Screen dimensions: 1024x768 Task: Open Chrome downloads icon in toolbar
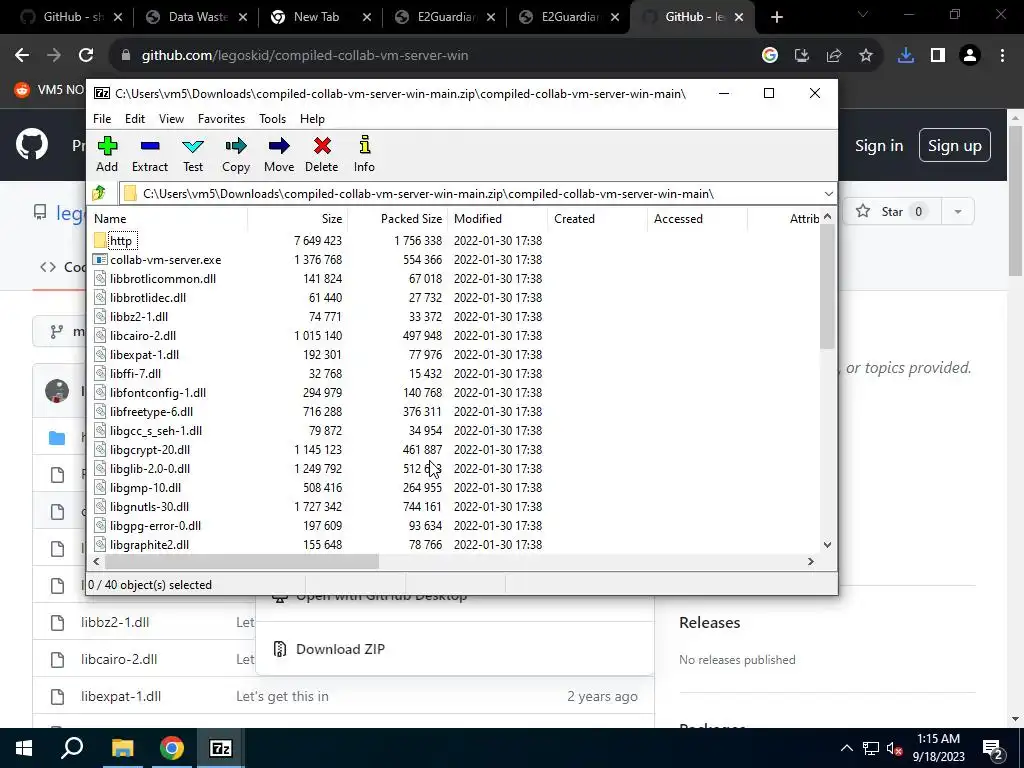click(905, 56)
